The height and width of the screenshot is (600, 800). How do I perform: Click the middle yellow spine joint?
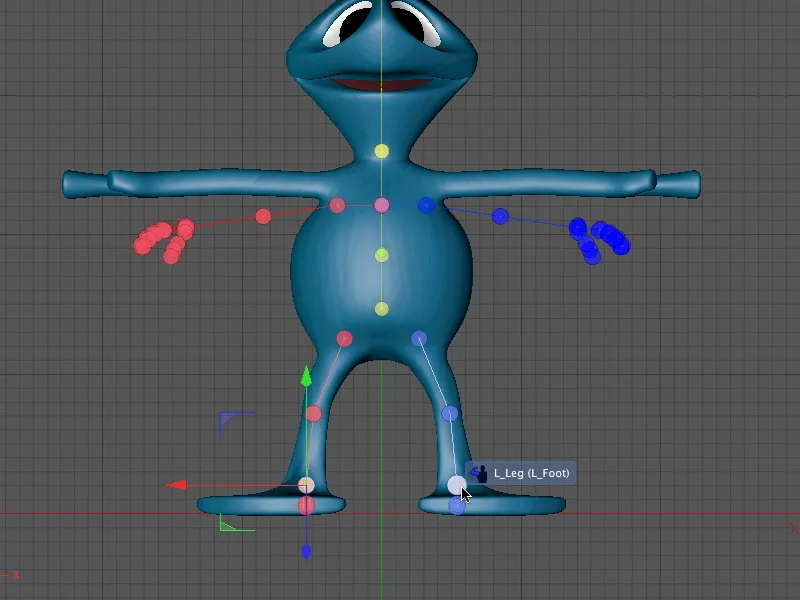pos(382,255)
